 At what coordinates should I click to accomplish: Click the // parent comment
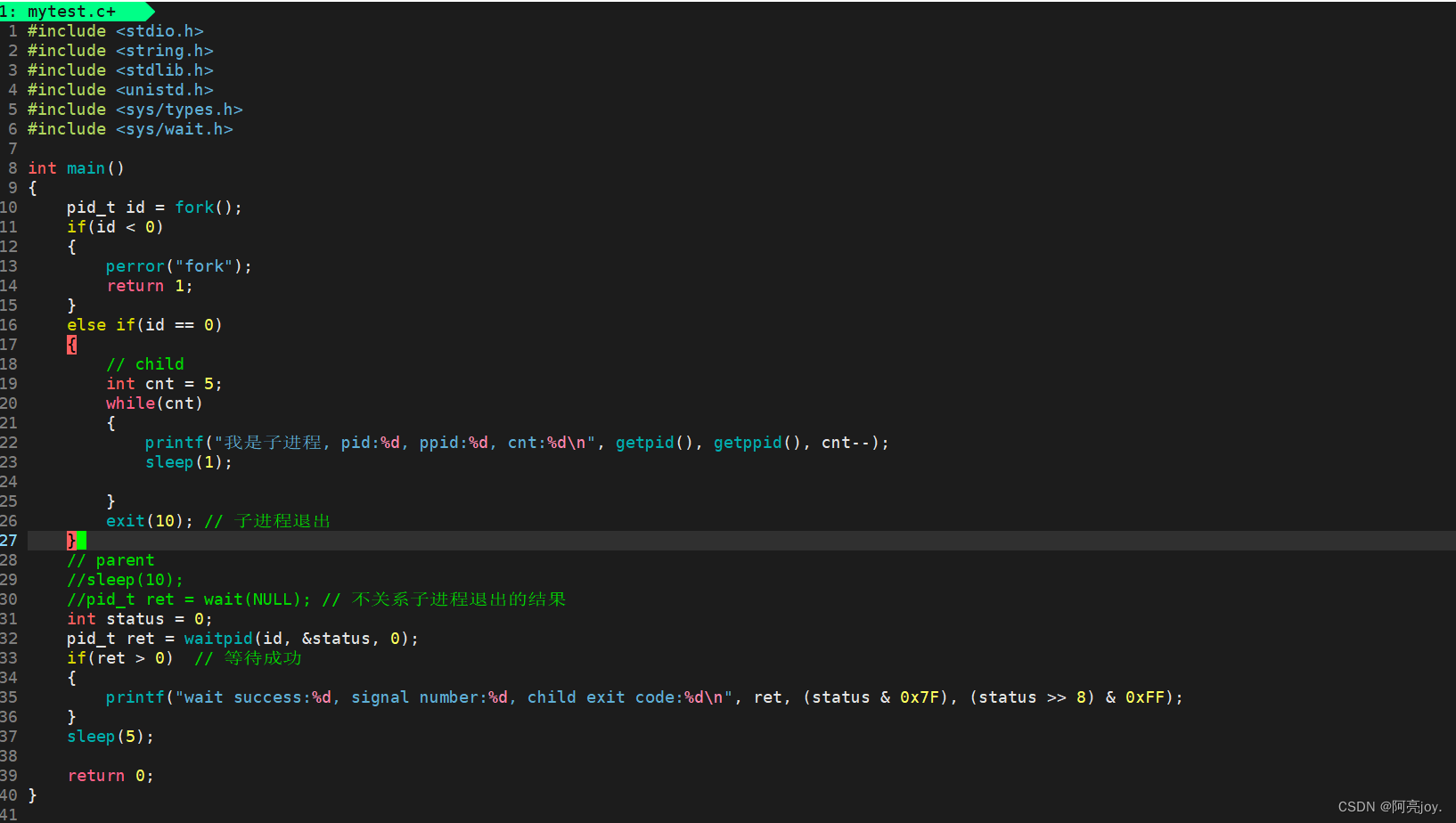point(111,560)
